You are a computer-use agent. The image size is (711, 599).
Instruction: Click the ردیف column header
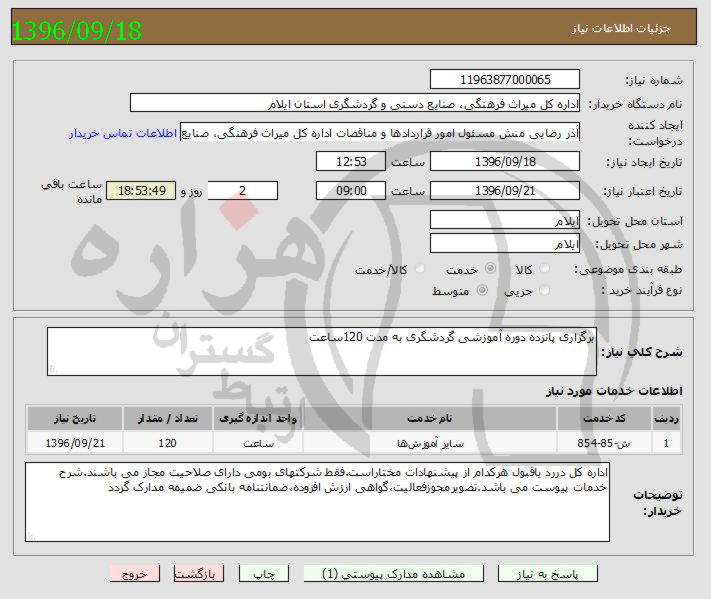point(667,418)
